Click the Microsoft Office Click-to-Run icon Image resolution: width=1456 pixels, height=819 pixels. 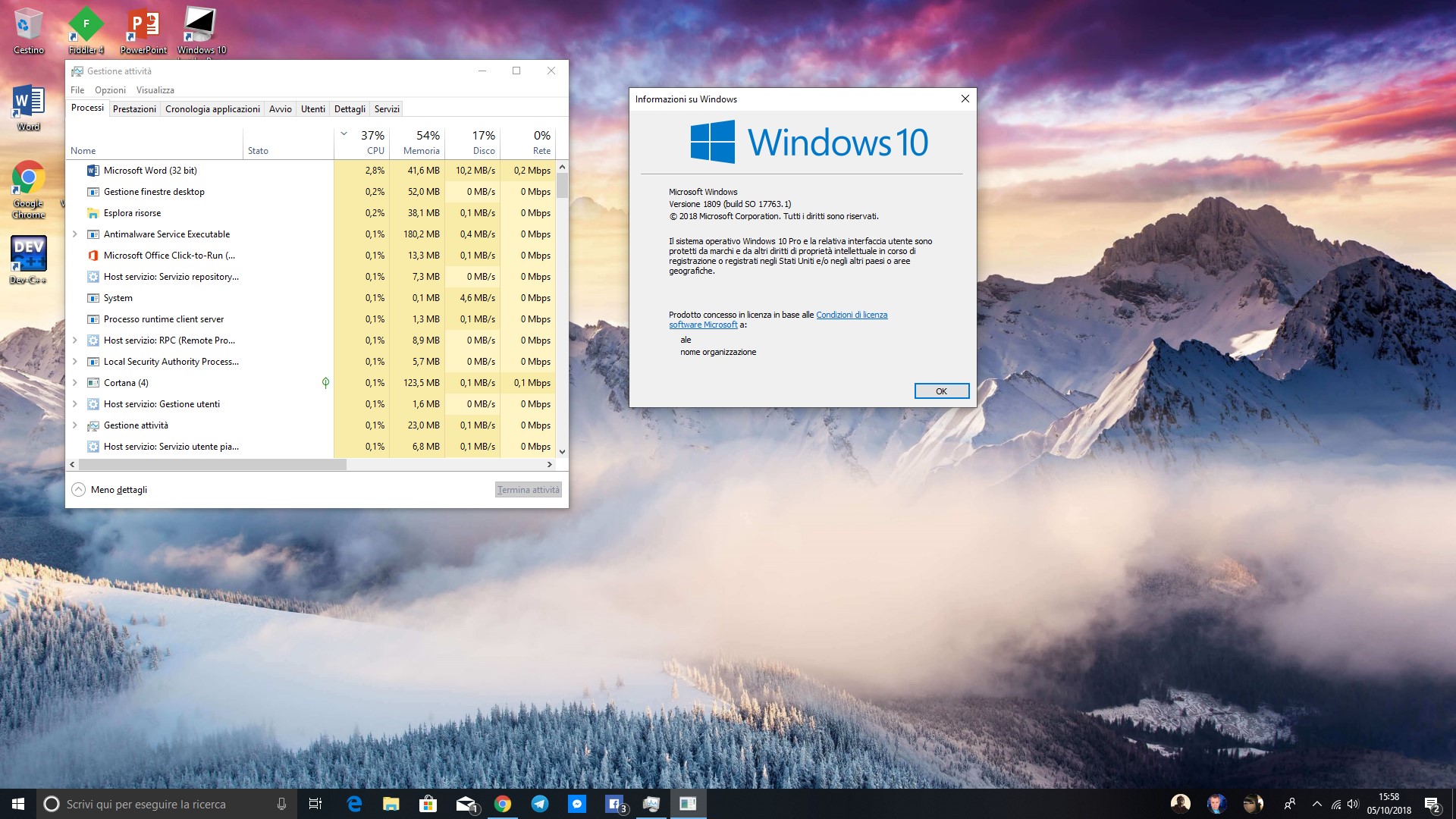click(93, 256)
